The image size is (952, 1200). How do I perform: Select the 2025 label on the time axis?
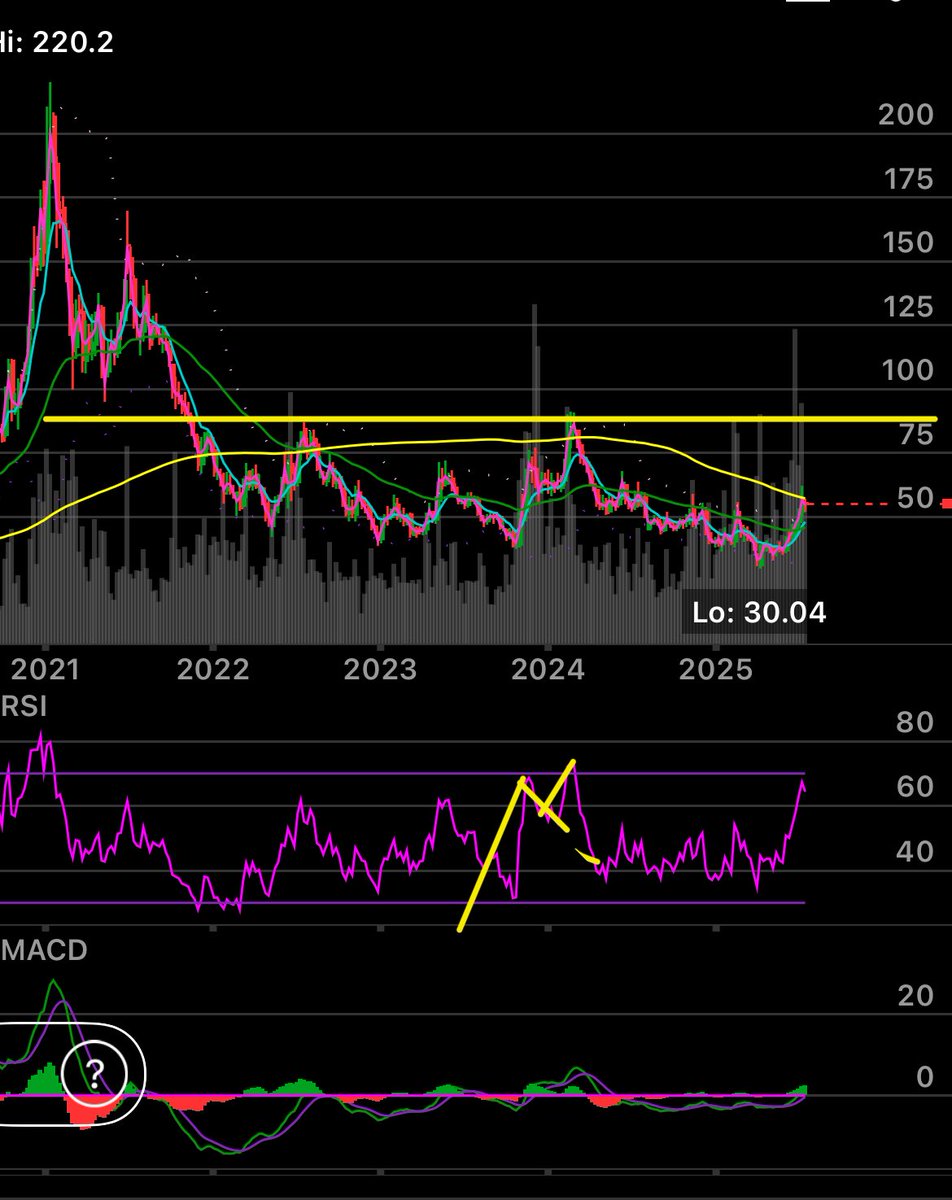pyautogui.click(x=714, y=668)
